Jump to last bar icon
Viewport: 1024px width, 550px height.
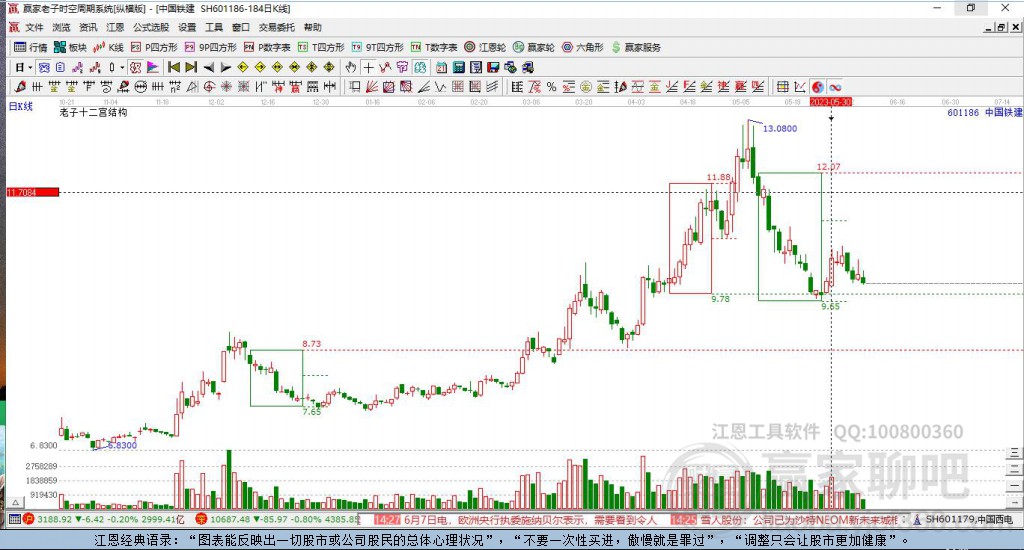191,67
